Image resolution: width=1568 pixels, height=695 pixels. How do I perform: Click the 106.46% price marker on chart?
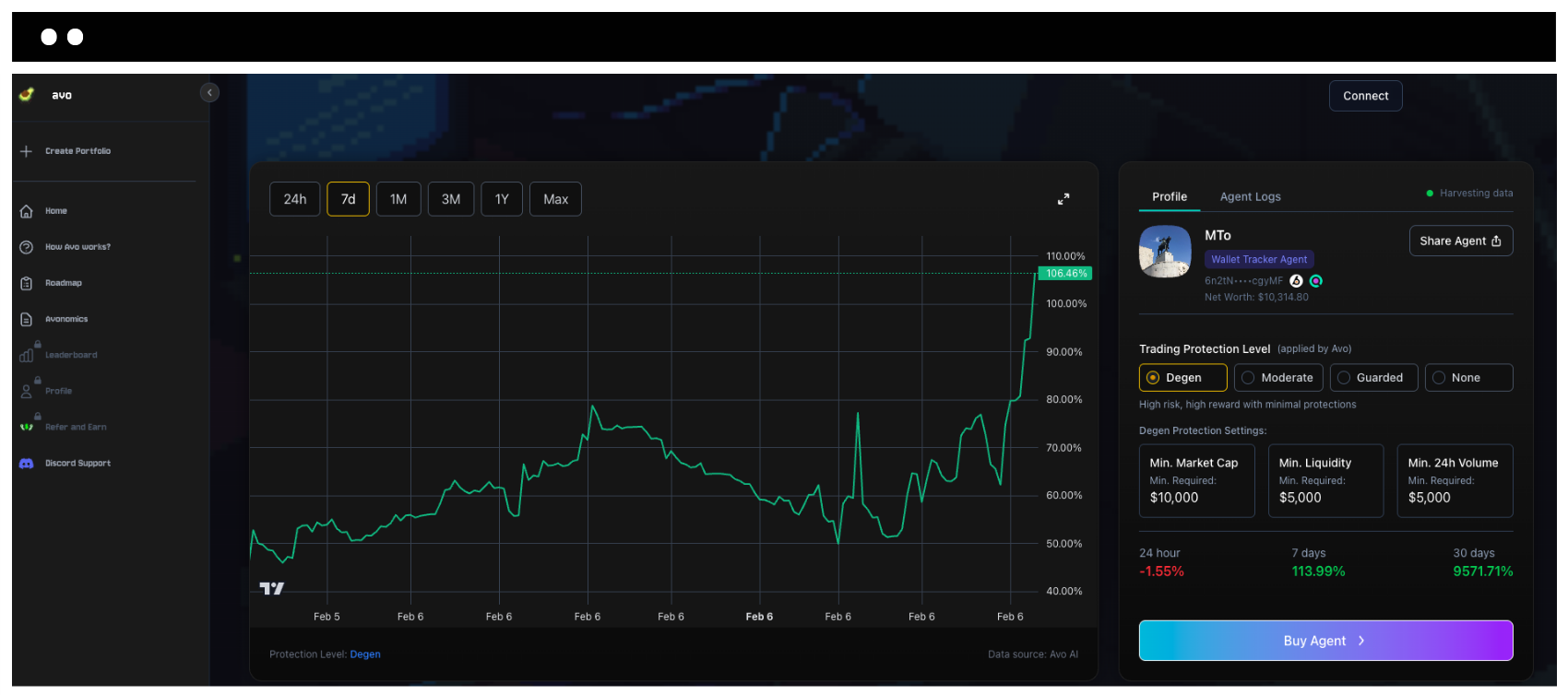1066,274
